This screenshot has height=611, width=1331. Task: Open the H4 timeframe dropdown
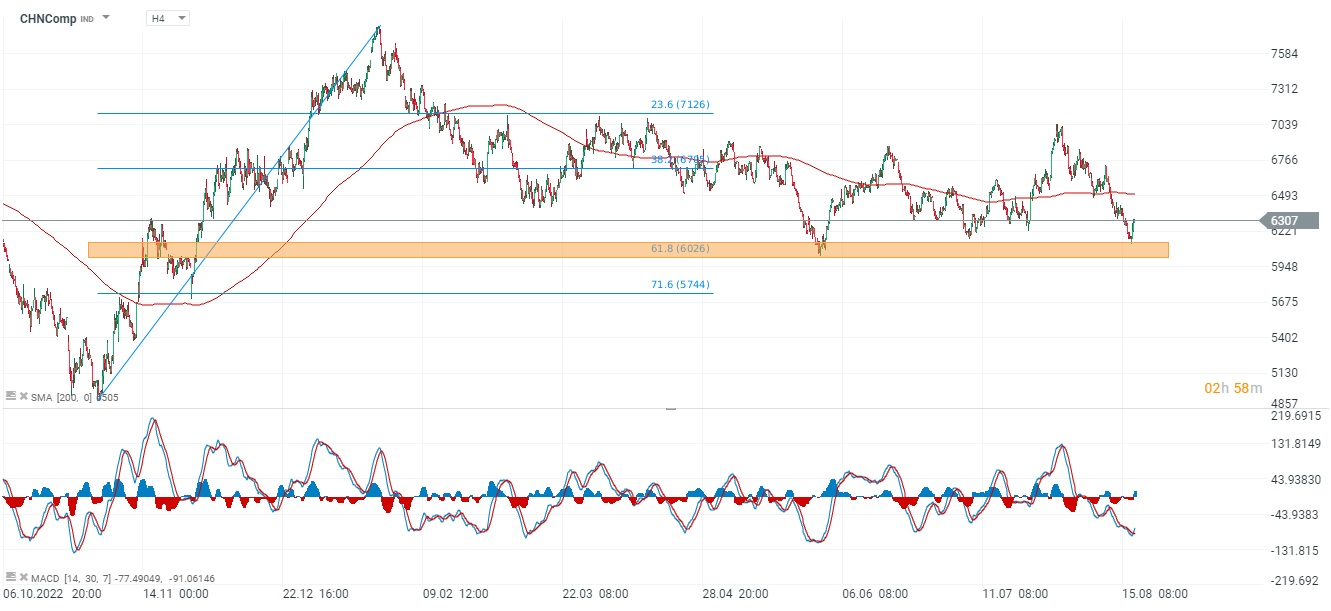click(167, 18)
